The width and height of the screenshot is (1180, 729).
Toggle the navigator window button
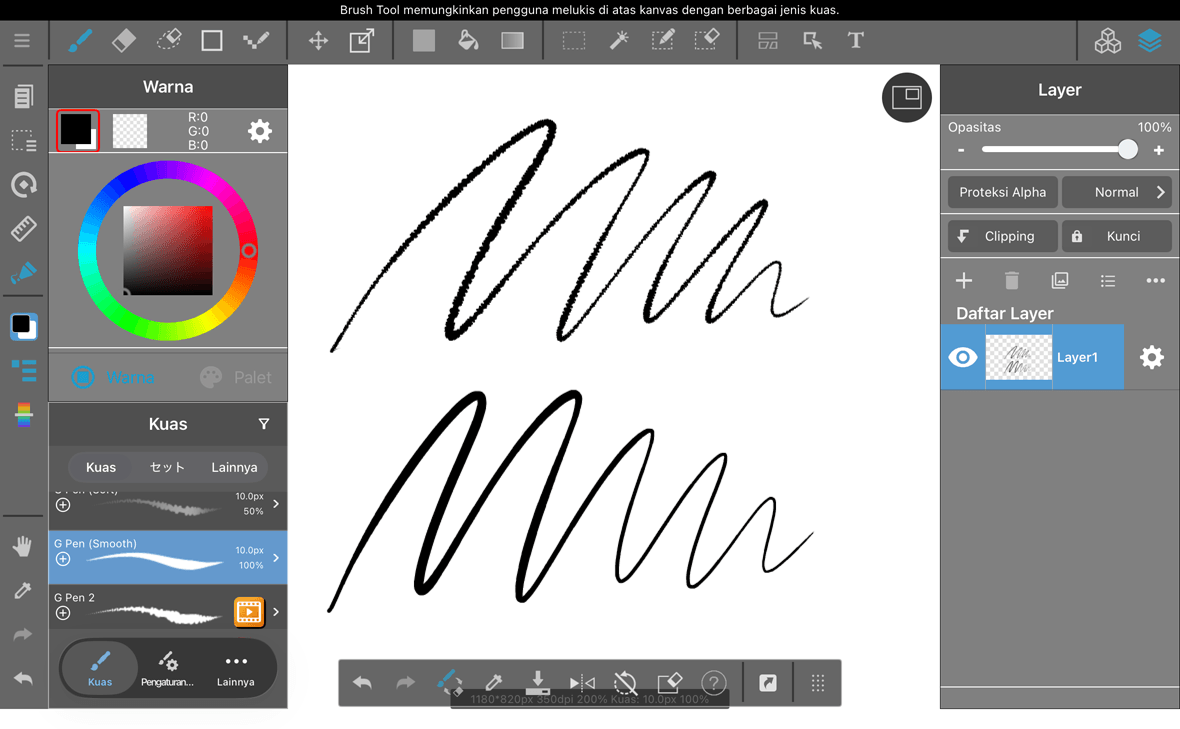click(x=907, y=97)
